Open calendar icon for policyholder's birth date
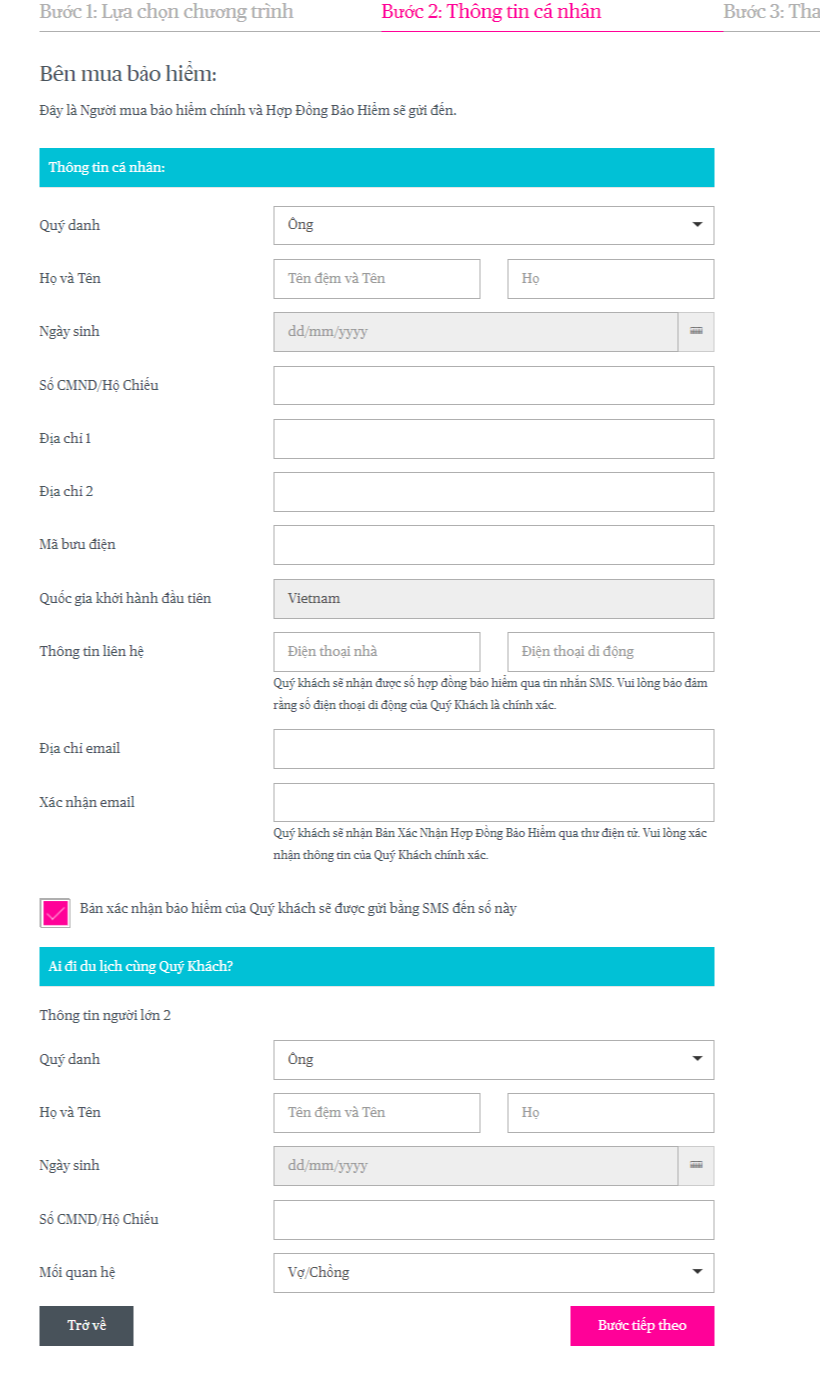This screenshot has width=820, height=1389. click(696, 332)
